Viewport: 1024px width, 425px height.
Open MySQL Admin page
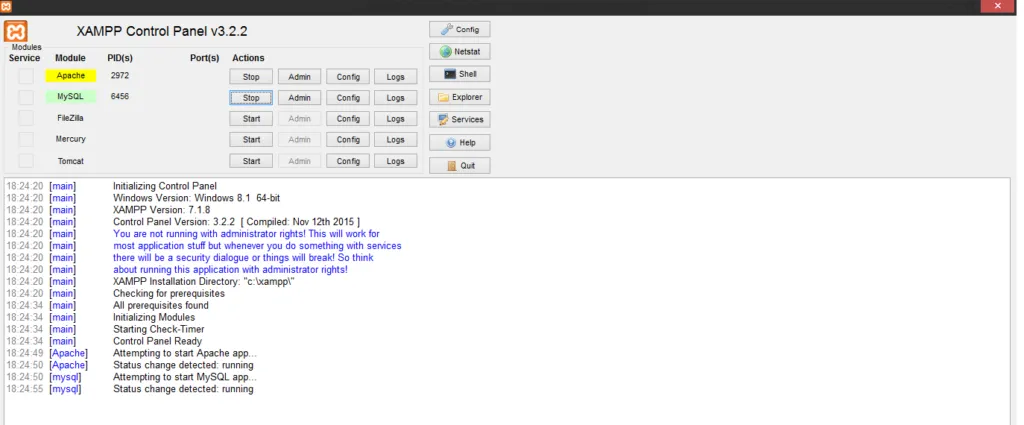tap(300, 97)
